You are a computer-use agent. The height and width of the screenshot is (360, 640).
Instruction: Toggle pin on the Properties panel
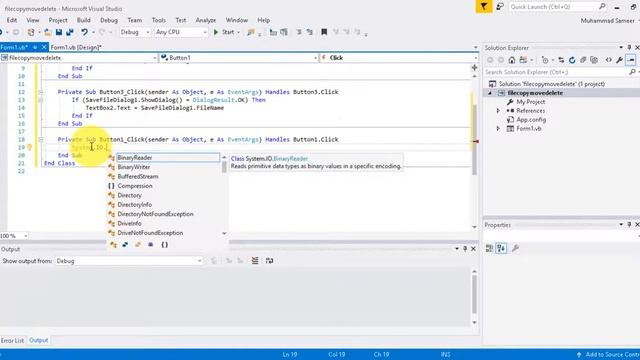pos(629,224)
